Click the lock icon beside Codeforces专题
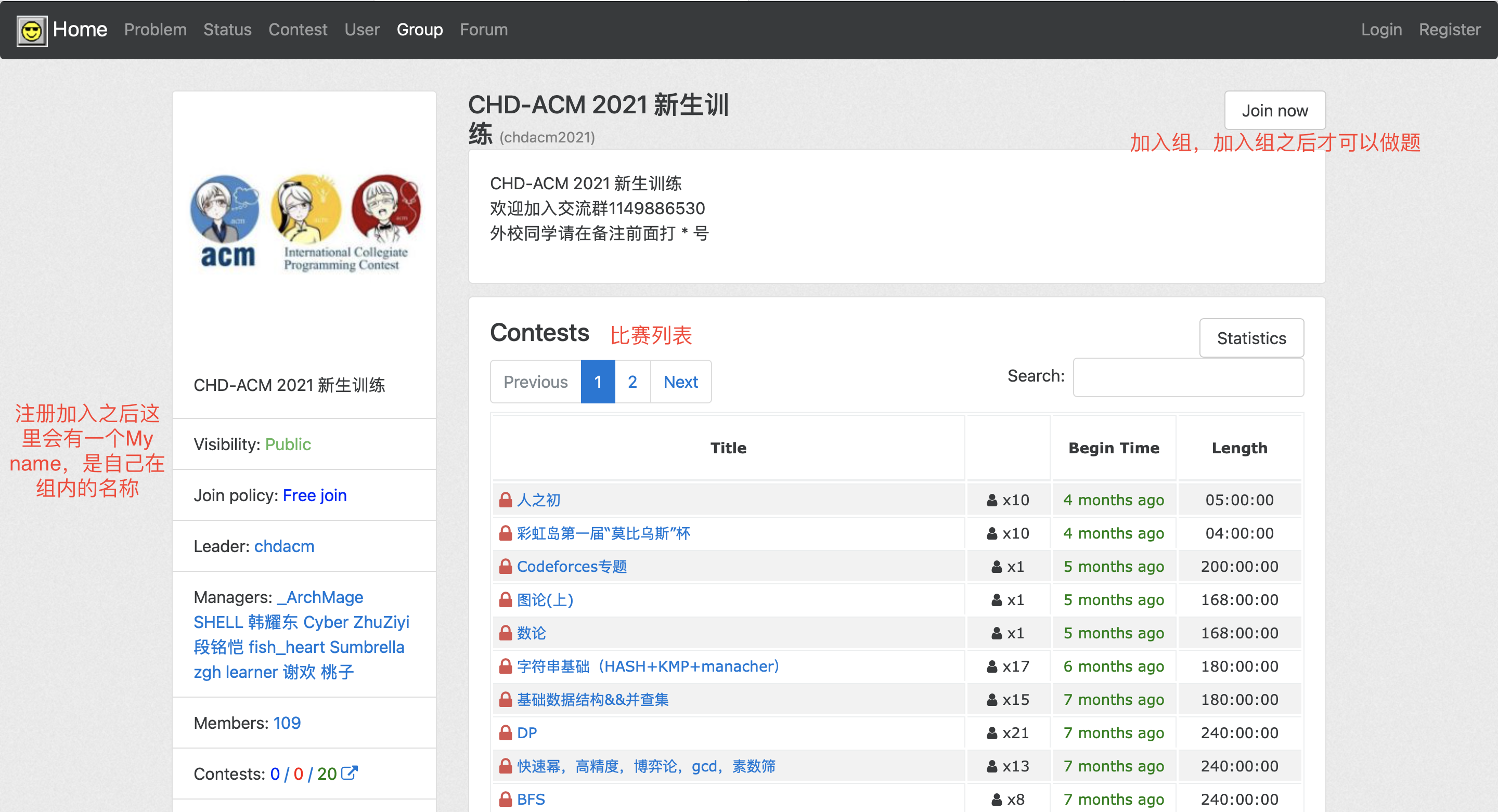 [x=505, y=566]
